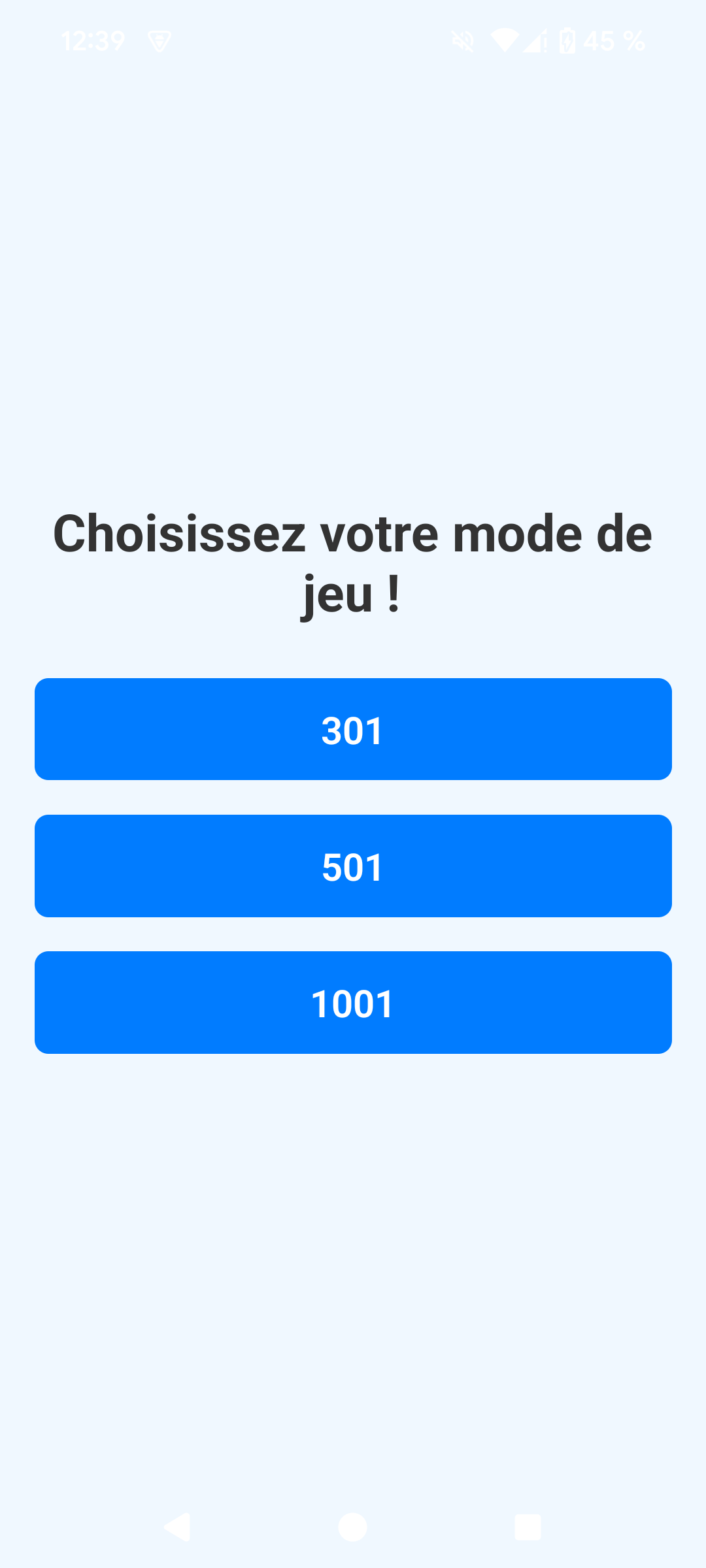Click the word "jeu !" in the title
Viewport: 706px width, 1568px height.
tap(351, 595)
